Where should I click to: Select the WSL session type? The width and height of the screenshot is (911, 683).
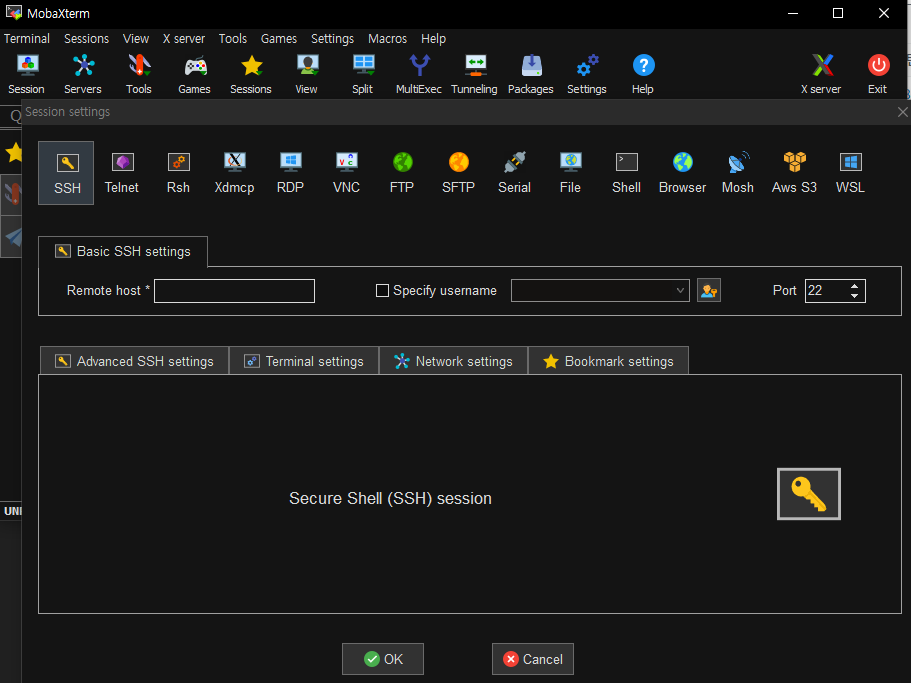point(850,172)
